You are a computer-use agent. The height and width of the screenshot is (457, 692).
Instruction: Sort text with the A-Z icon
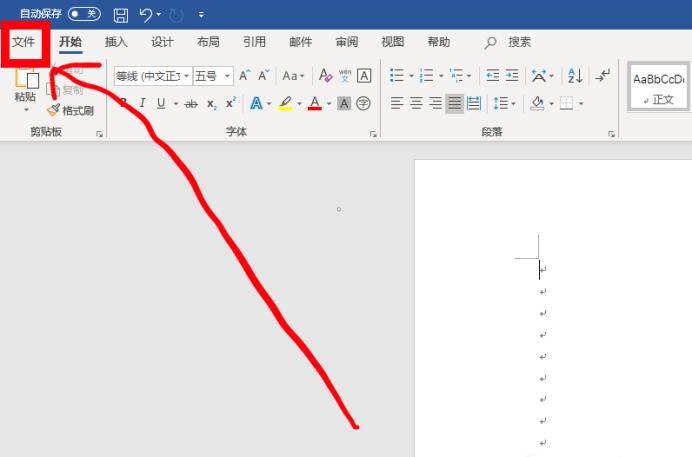575,76
